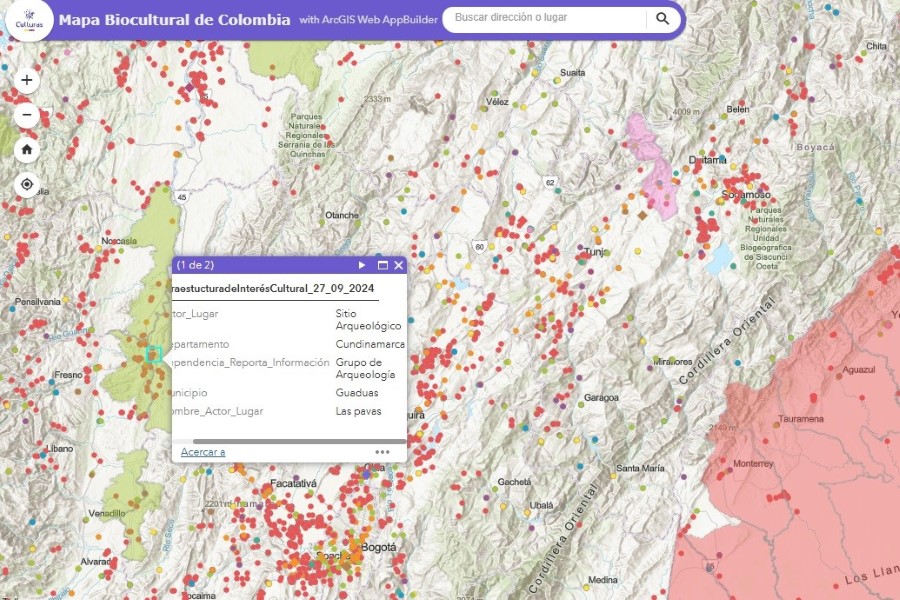Zoom out on the map
This screenshot has height=600, width=900.
click(x=27, y=115)
